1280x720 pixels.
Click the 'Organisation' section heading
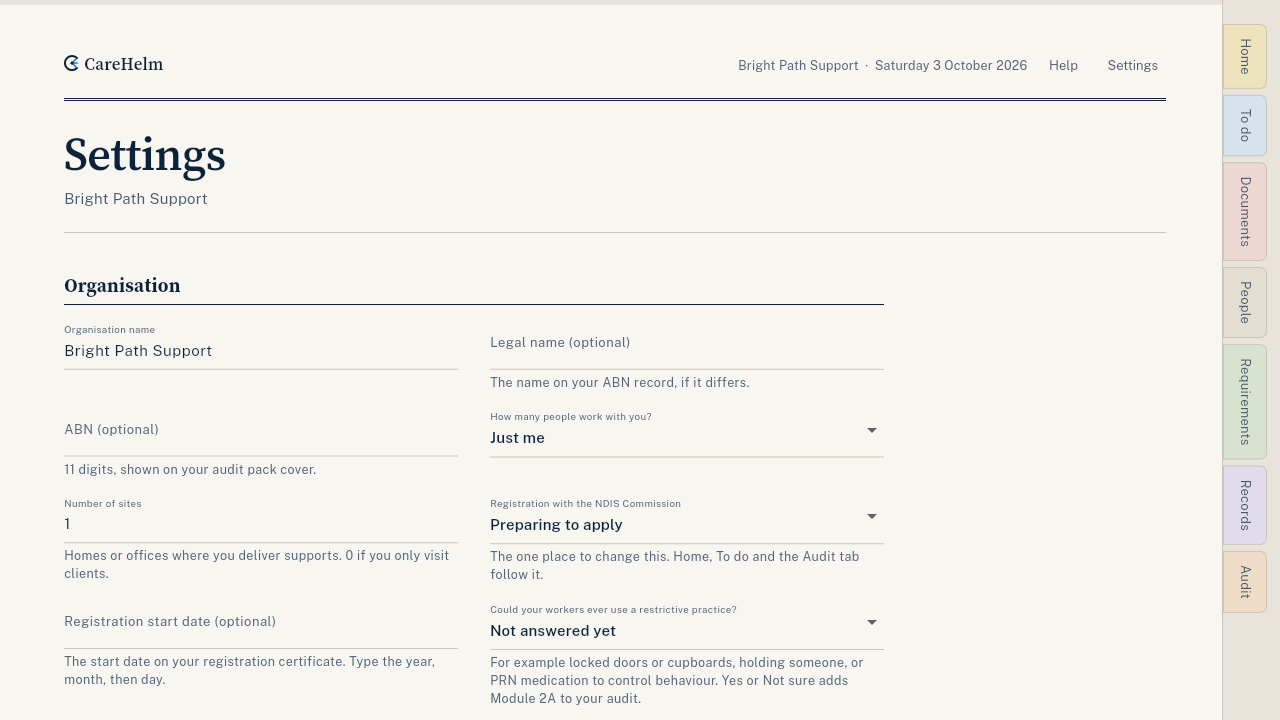(x=122, y=286)
